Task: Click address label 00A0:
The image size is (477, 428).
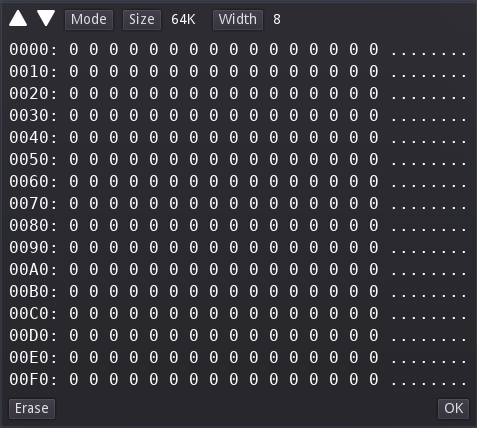Action: (x=33, y=270)
